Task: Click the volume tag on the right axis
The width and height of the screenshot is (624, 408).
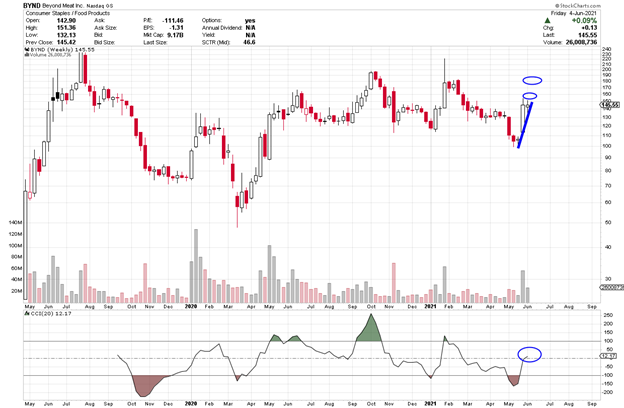Action: tap(611, 287)
